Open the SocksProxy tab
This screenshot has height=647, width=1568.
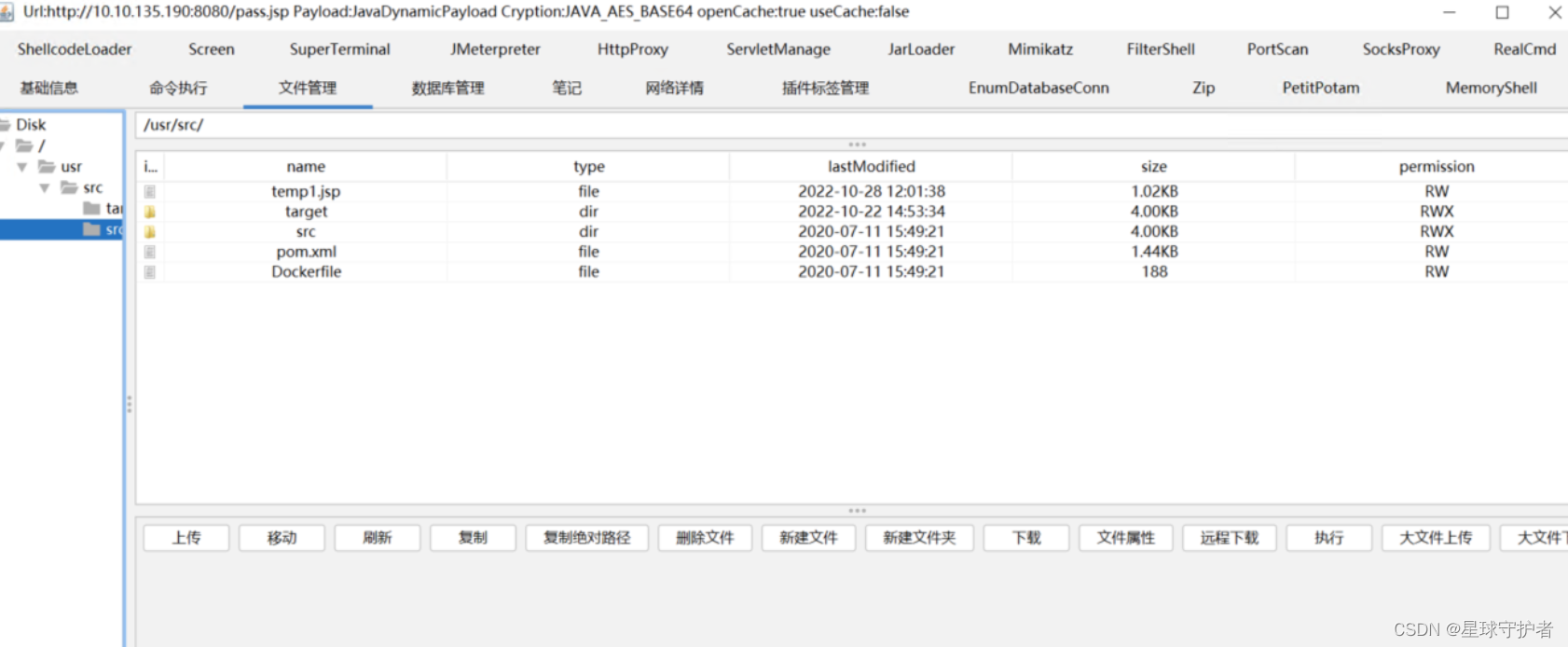point(1401,49)
